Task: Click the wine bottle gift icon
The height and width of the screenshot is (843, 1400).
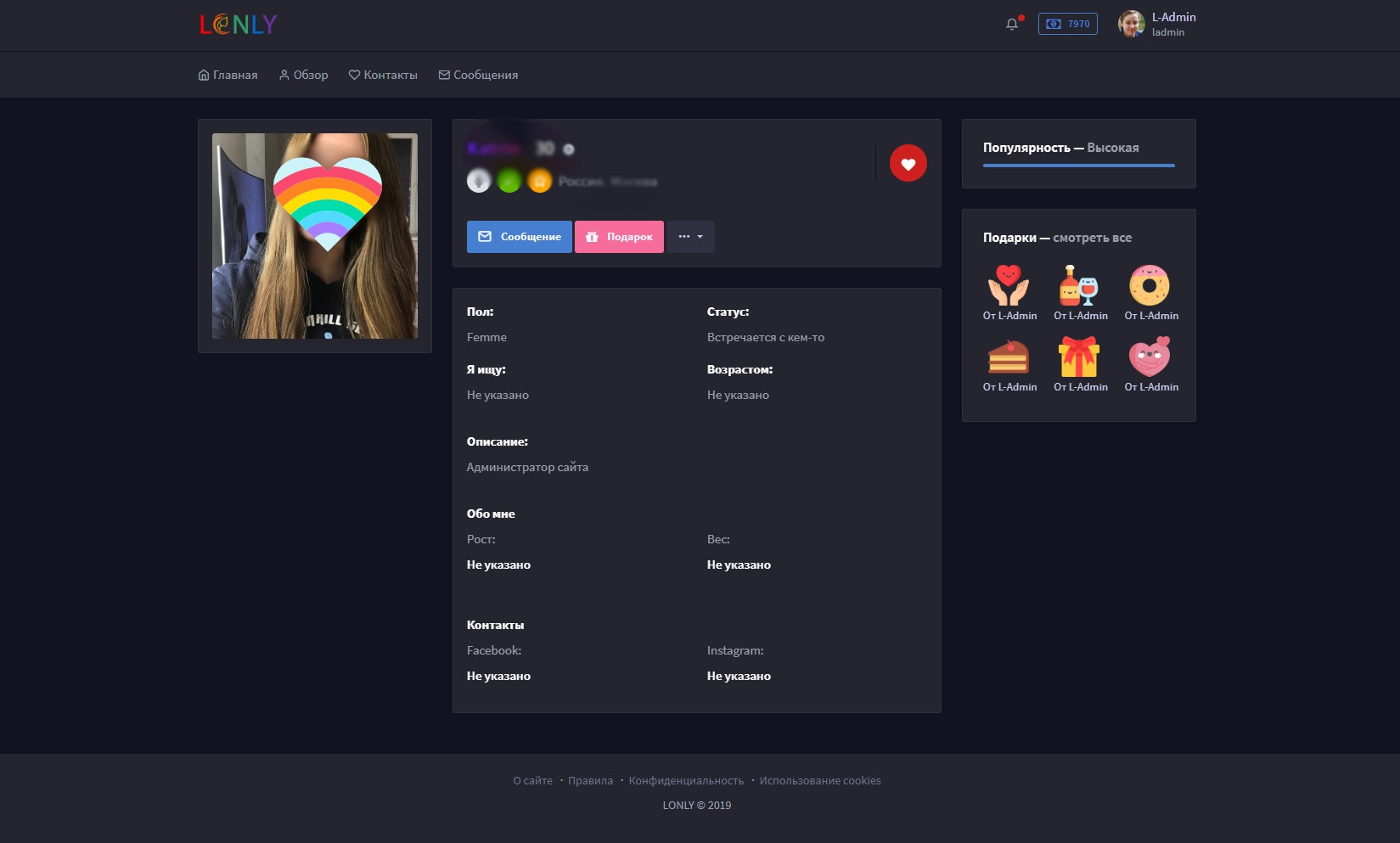Action: tap(1079, 285)
